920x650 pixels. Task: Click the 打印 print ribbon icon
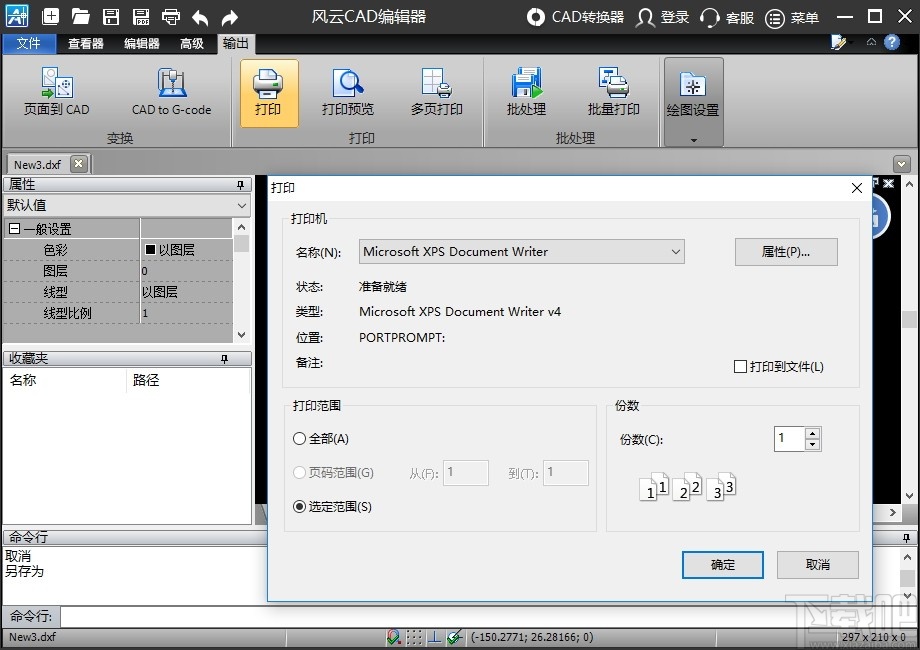(269, 93)
